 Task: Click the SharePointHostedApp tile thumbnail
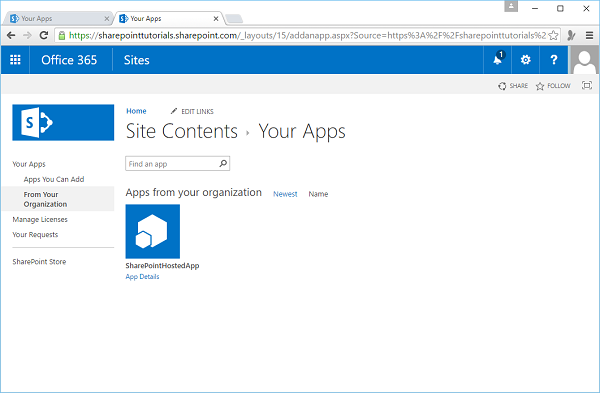point(153,232)
